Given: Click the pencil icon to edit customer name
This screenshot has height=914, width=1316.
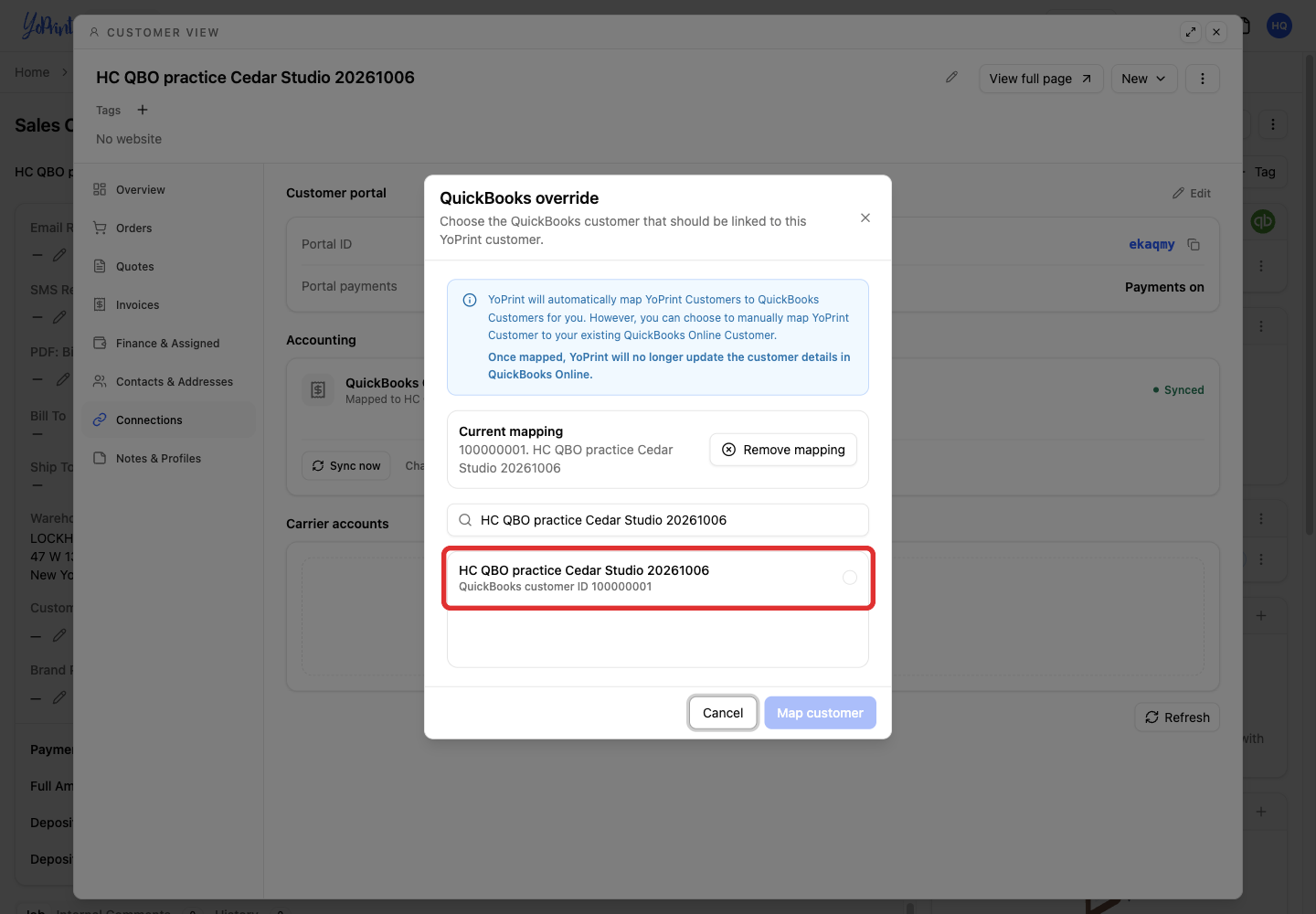Looking at the screenshot, I should [951, 78].
